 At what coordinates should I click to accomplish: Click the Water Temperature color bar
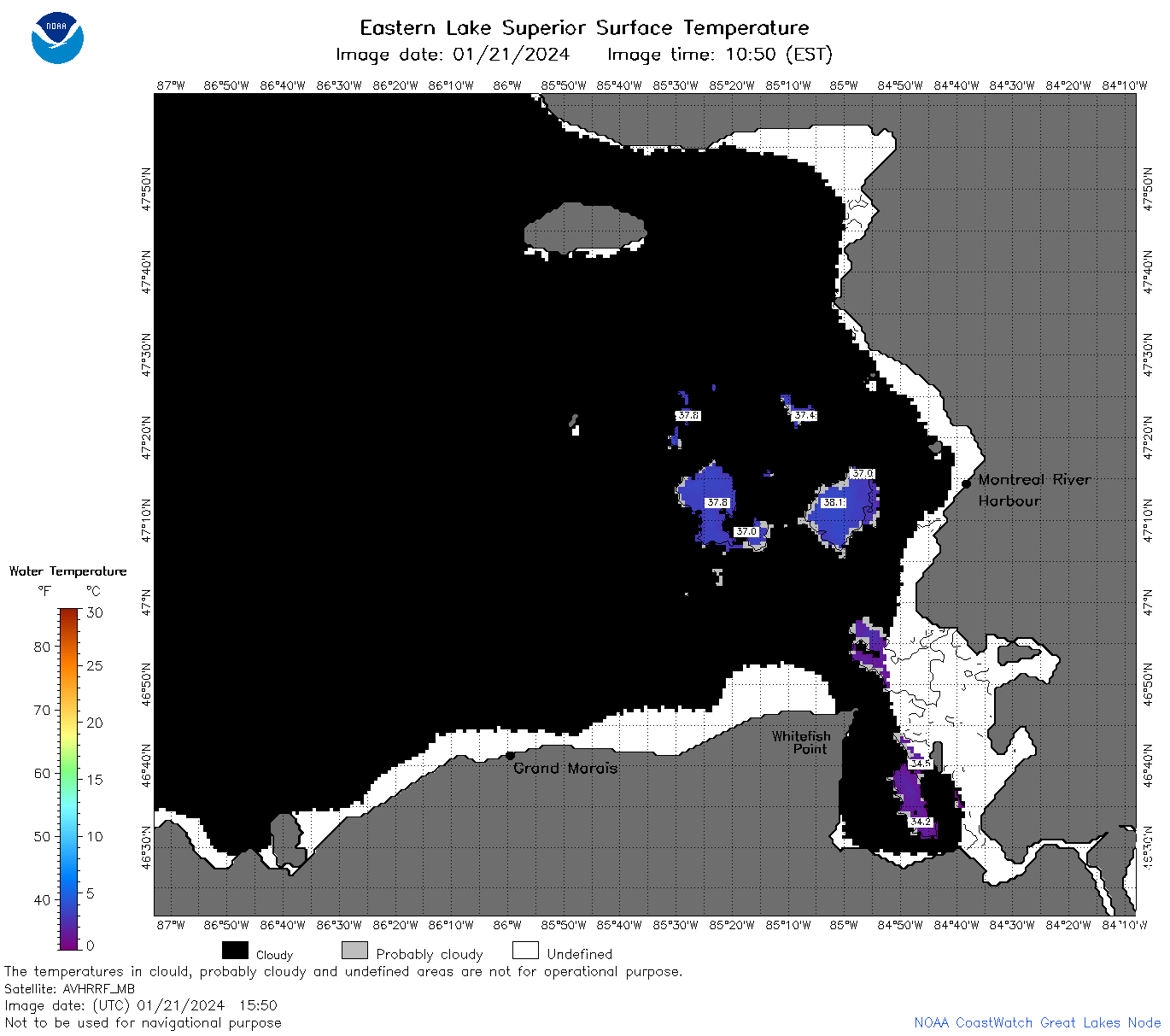point(69,779)
